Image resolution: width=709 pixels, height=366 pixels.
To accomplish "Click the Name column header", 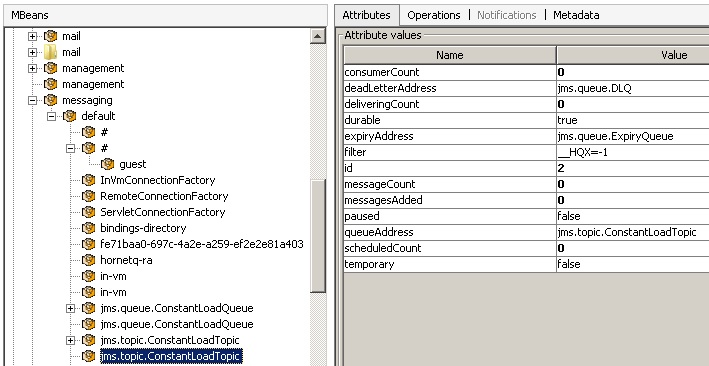I will 450,55.
